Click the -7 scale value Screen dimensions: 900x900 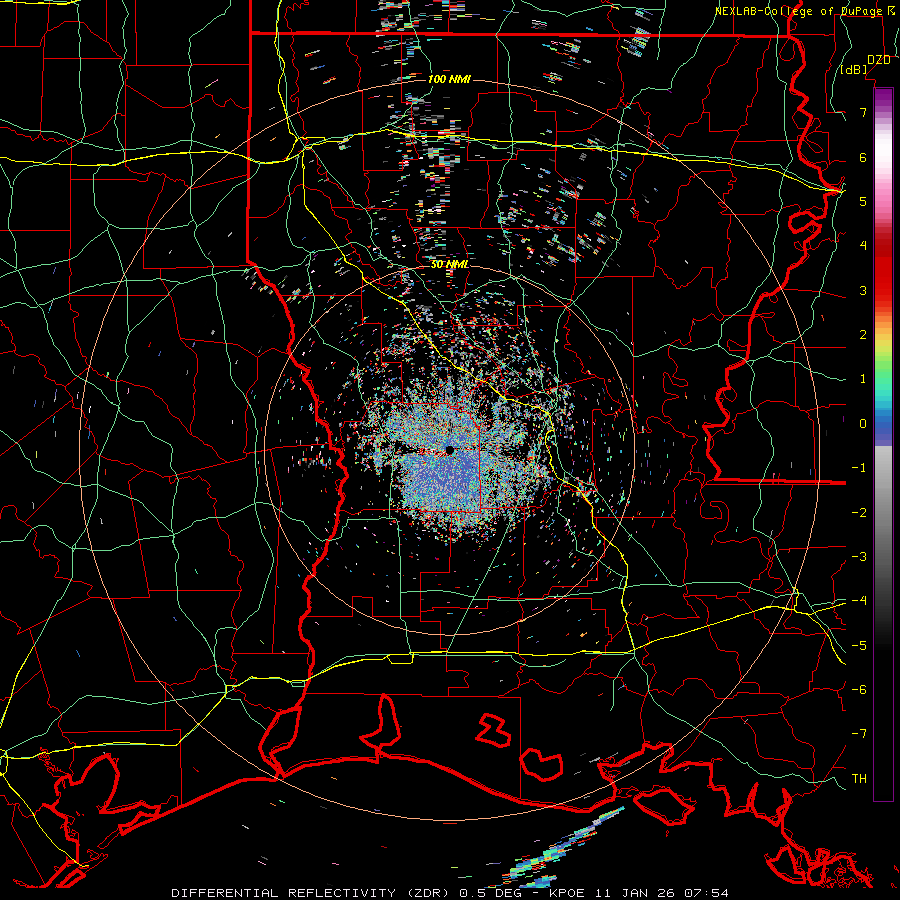click(x=859, y=734)
